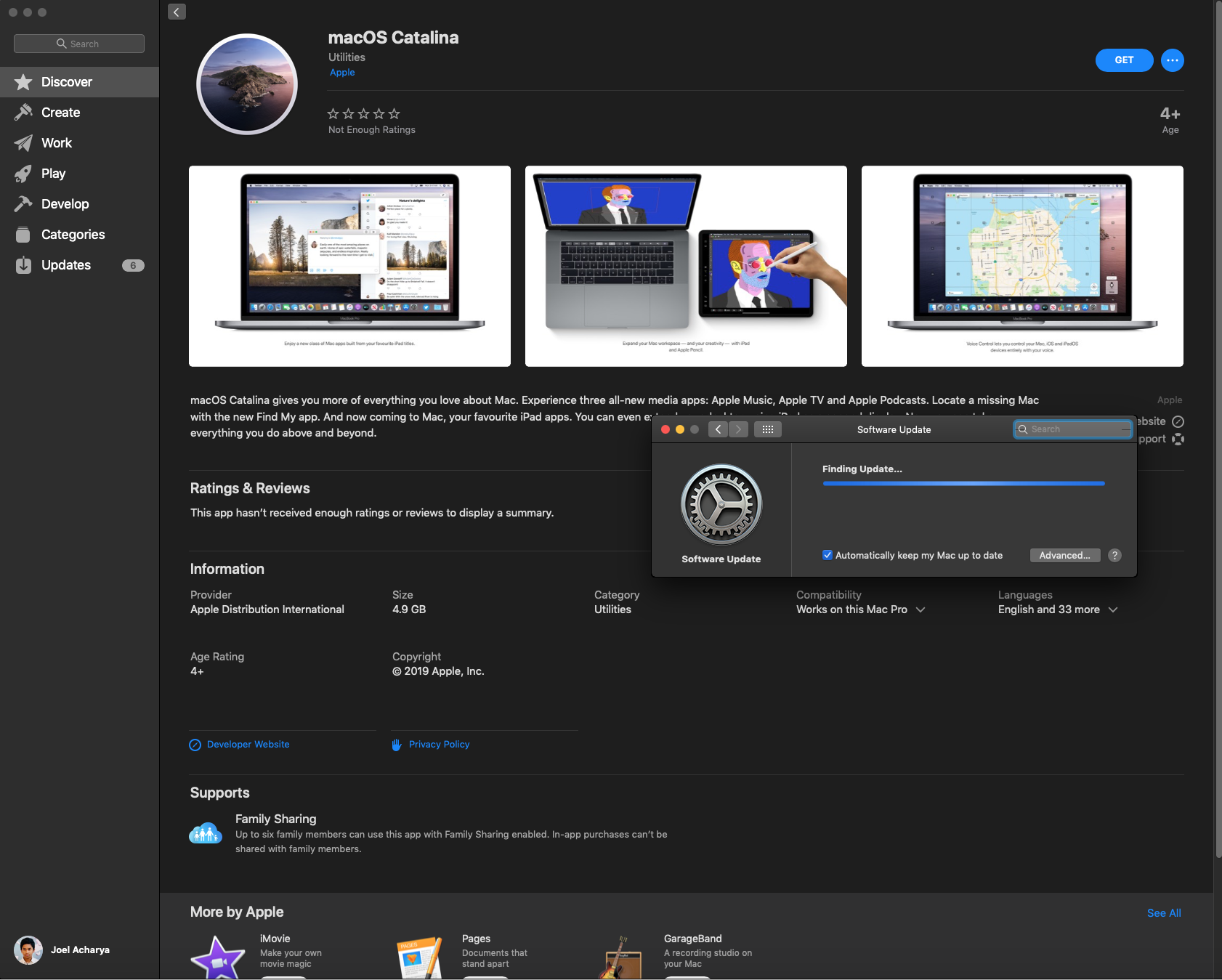Screen dimensions: 1222x980
Task: Click the © 2019 Apple, Inc. copyright text
Action: coord(438,671)
